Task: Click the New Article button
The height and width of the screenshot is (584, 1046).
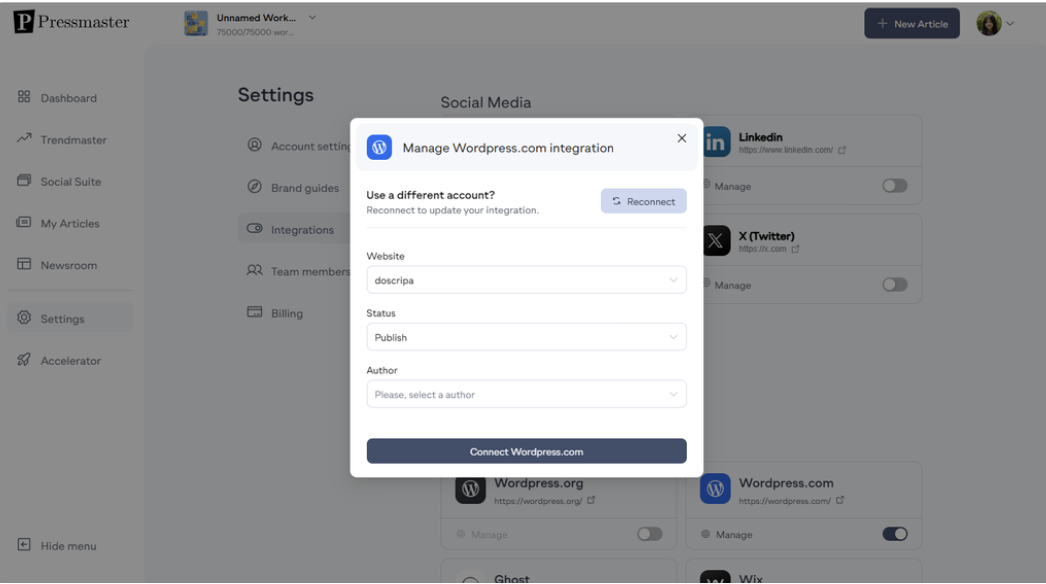Action: (x=912, y=23)
